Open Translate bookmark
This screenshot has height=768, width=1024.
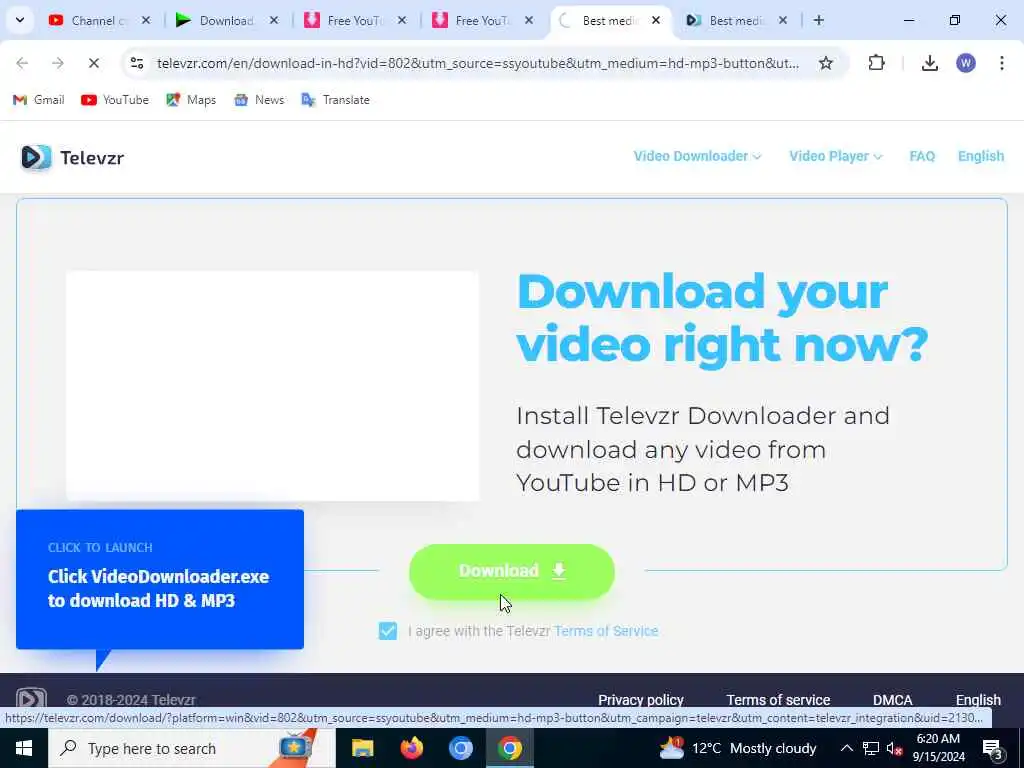[336, 100]
